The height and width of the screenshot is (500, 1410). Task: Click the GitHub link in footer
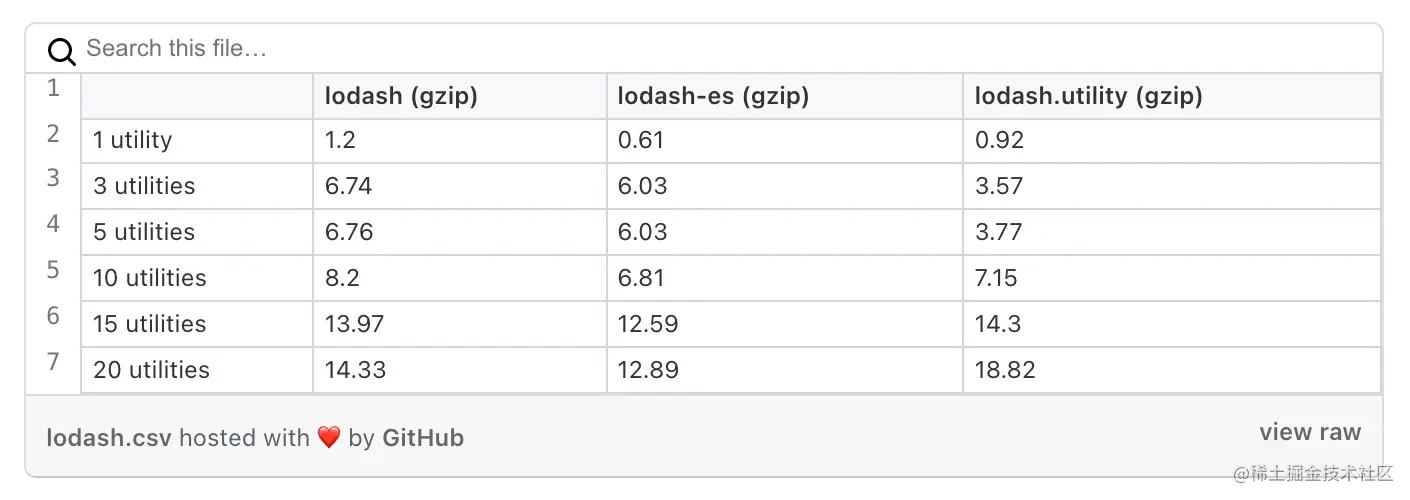(422, 437)
